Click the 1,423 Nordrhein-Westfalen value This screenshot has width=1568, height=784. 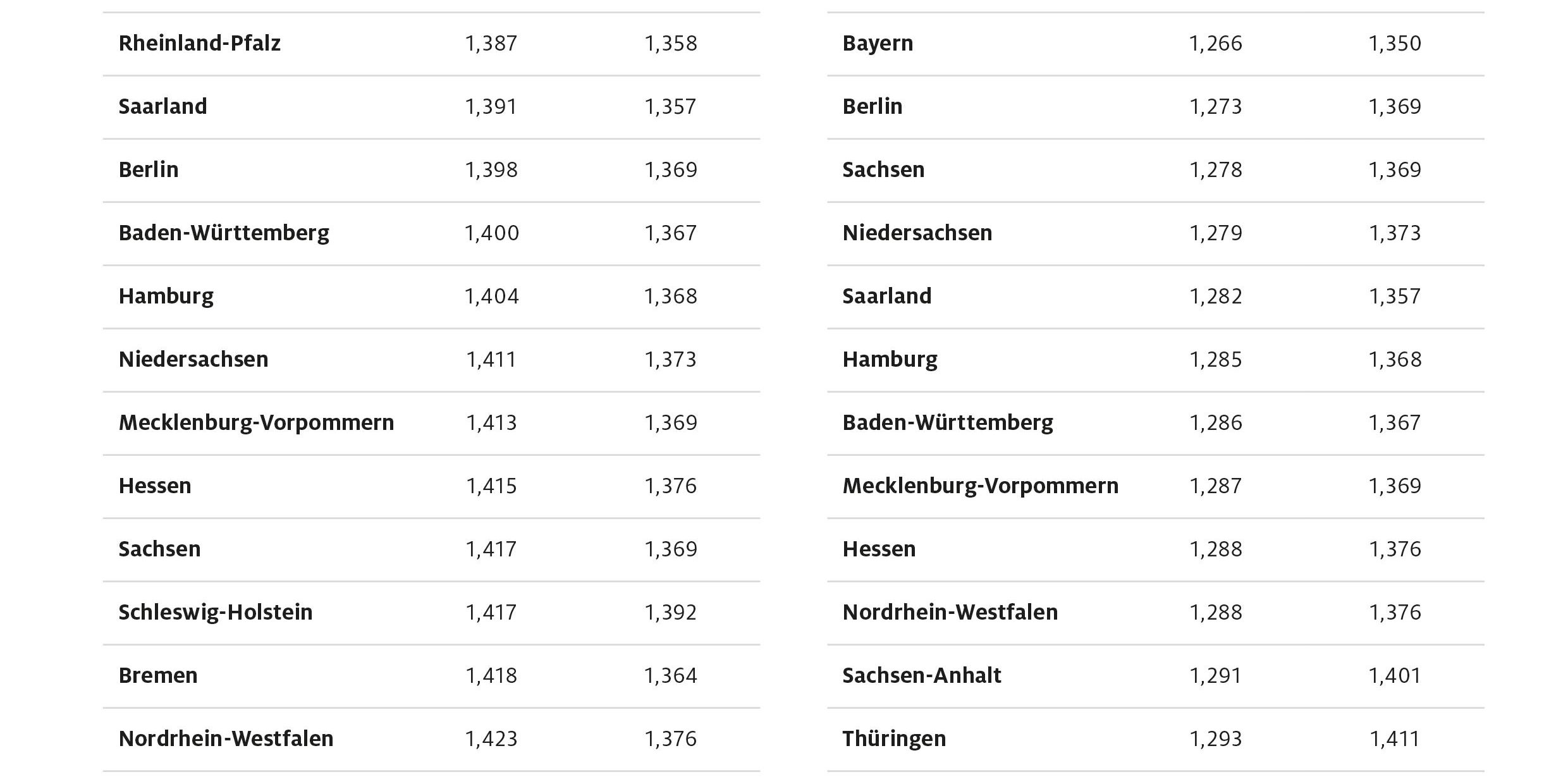(491, 738)
